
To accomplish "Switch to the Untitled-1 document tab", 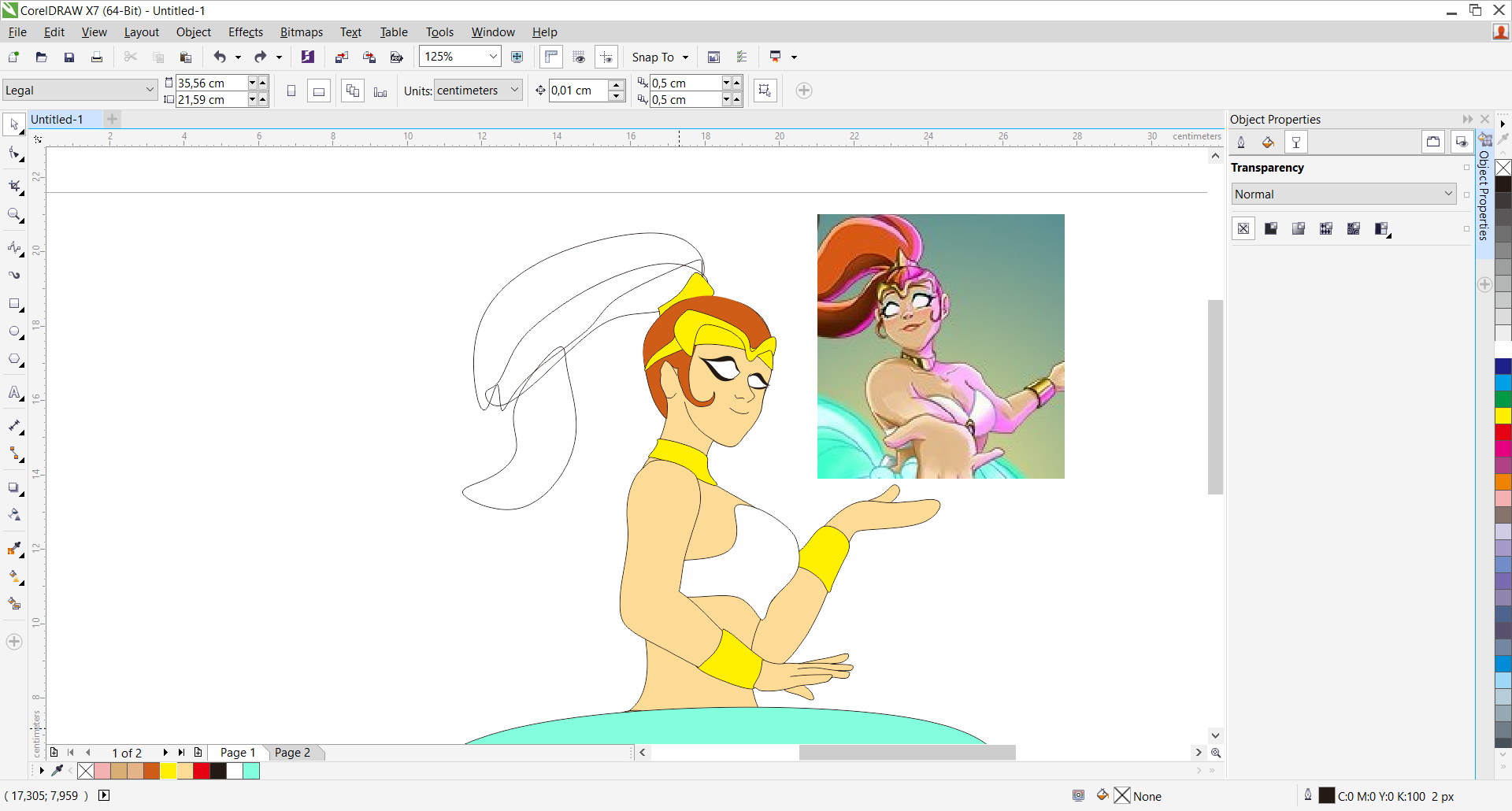I will [x=57, y=119].
